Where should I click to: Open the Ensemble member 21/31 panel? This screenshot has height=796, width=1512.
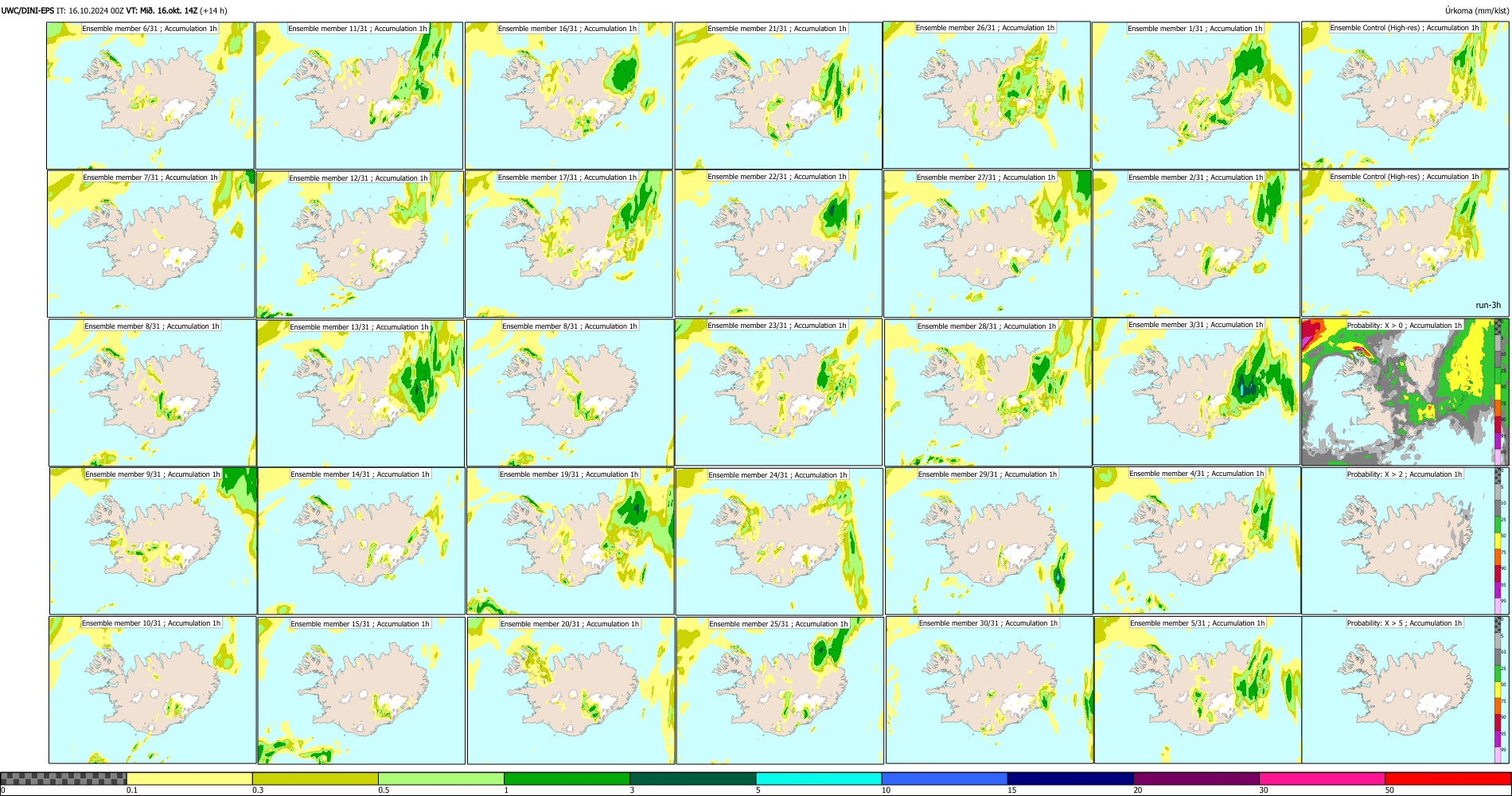pyautogui.click(x=778, y=96)
